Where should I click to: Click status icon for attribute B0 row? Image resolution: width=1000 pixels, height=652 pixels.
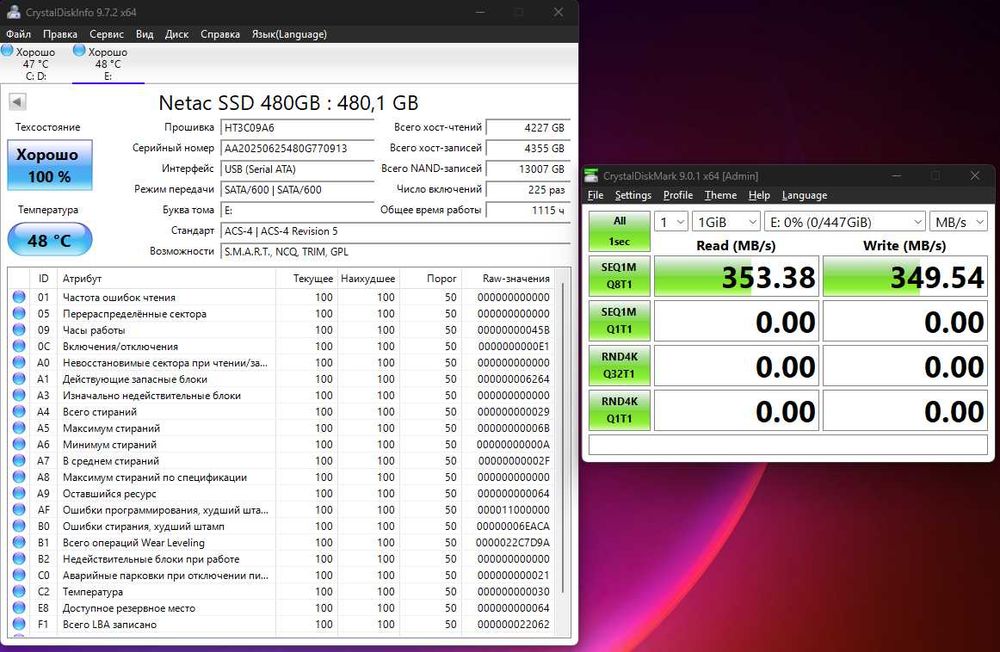(x=19, y=526)
